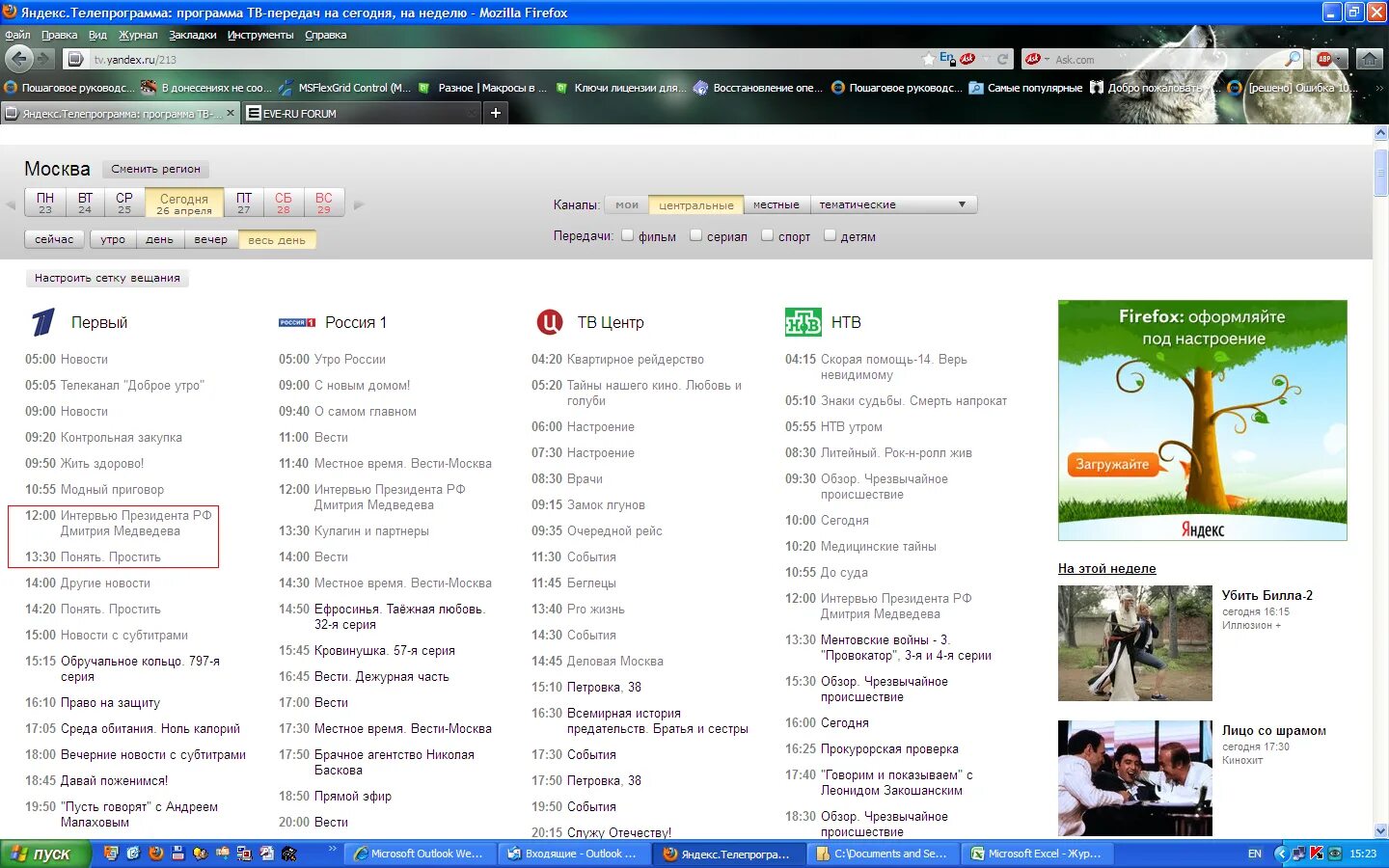The width and height of the screenshot is (1389, 868).
Task: Open the Инструменты menu
Action: pos(260,35)
